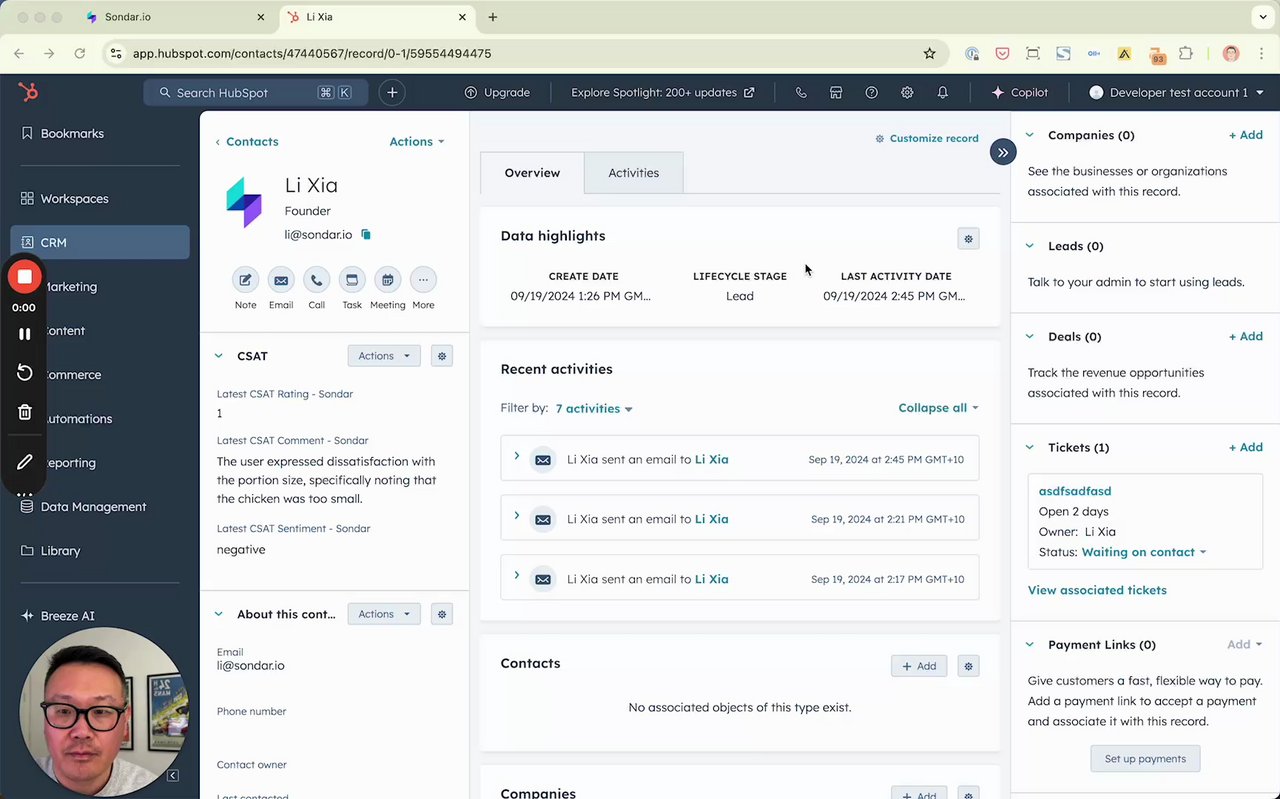The image size is (1280, 799).
Task: Open CRM in the sidebar
Action: coord(100,242)
